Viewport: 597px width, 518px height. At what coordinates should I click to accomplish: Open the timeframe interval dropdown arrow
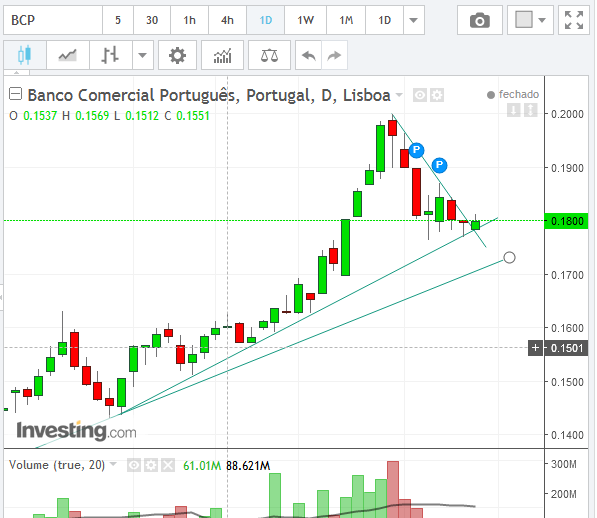coord(413,20)
